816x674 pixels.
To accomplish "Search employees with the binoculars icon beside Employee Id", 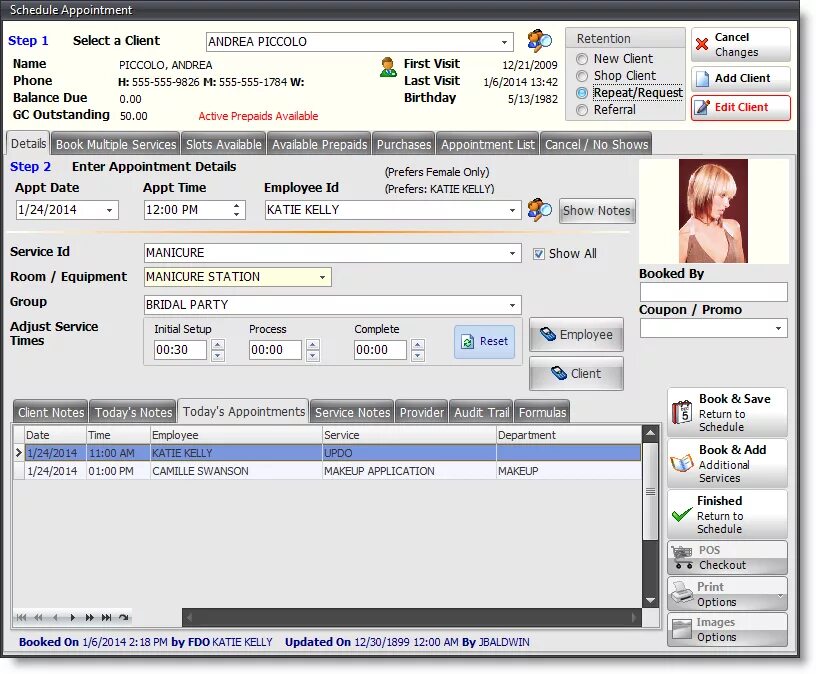I will (x=539, y=210).
